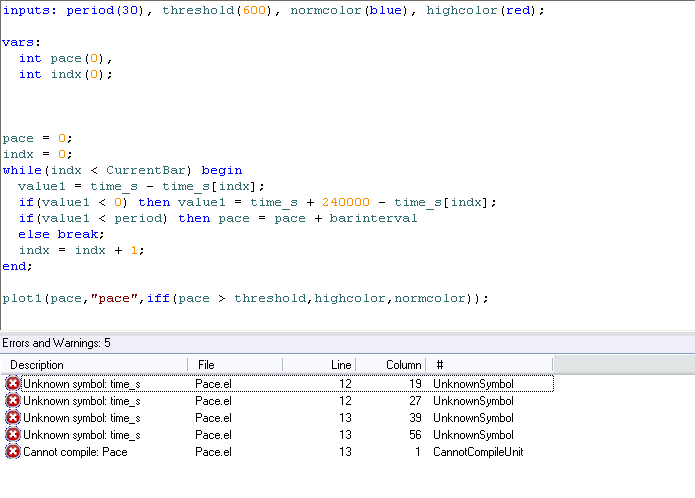Click 'Errors and Warnings: 5' panel title

tap(56, 343)
